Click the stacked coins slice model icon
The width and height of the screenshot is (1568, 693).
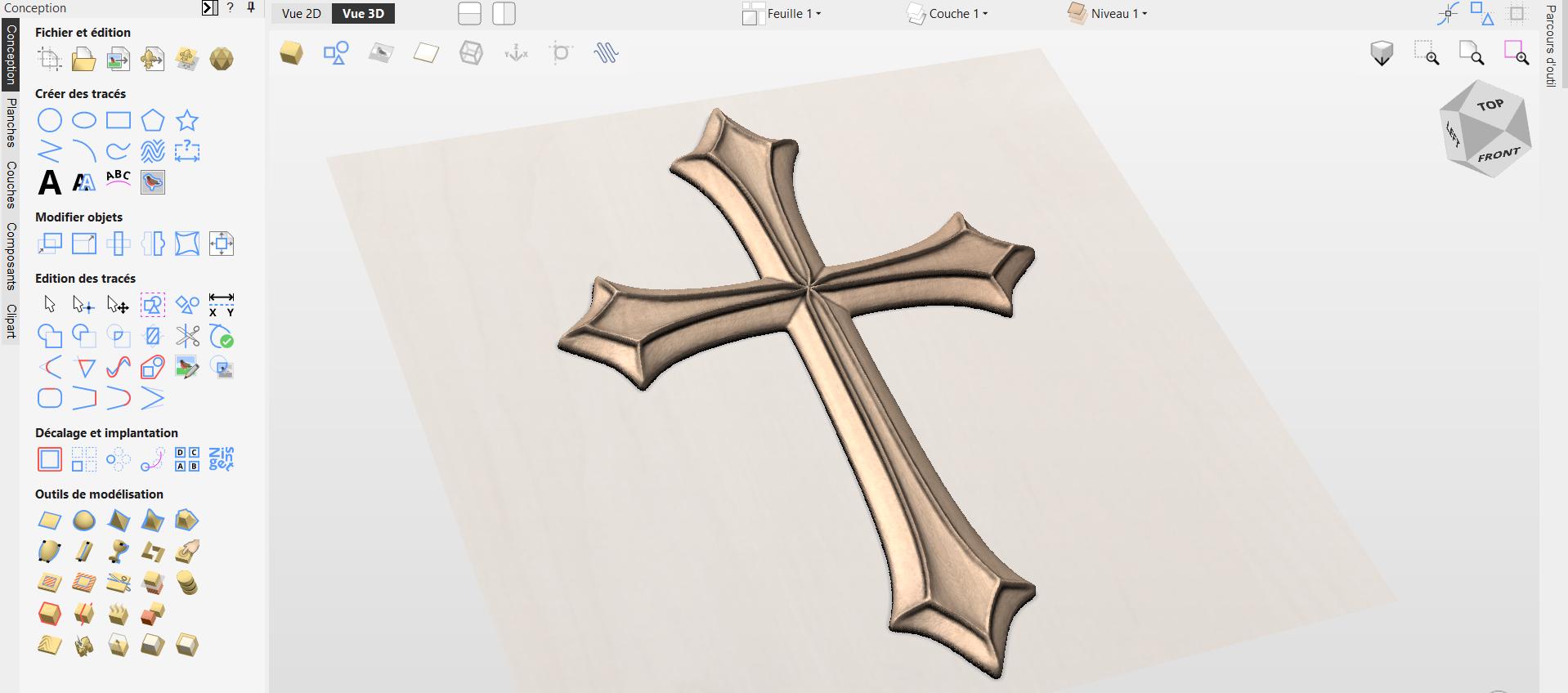(x=187, y=583)
